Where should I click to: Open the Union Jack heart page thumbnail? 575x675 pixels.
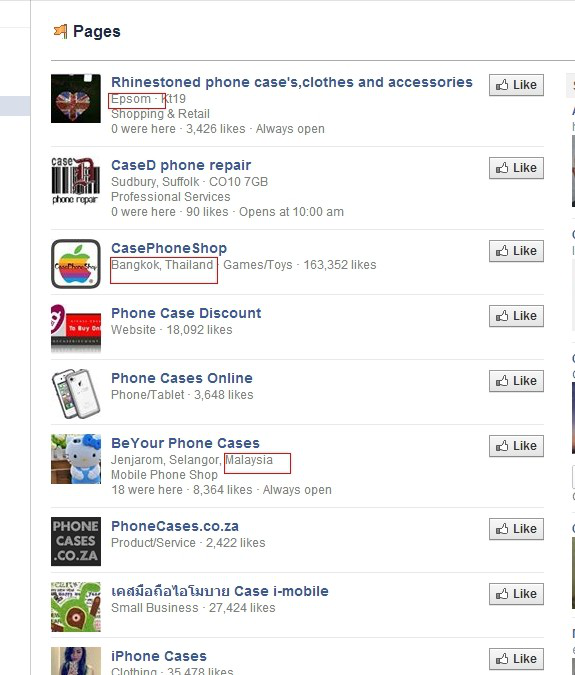point(76,99)
